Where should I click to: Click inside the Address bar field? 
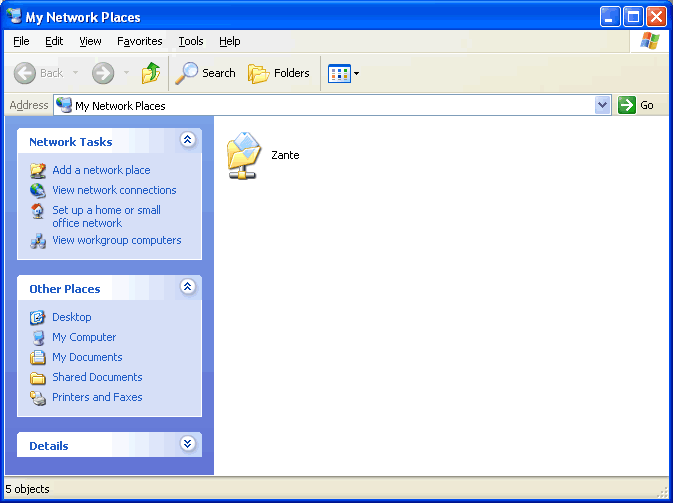pos(330,105)
